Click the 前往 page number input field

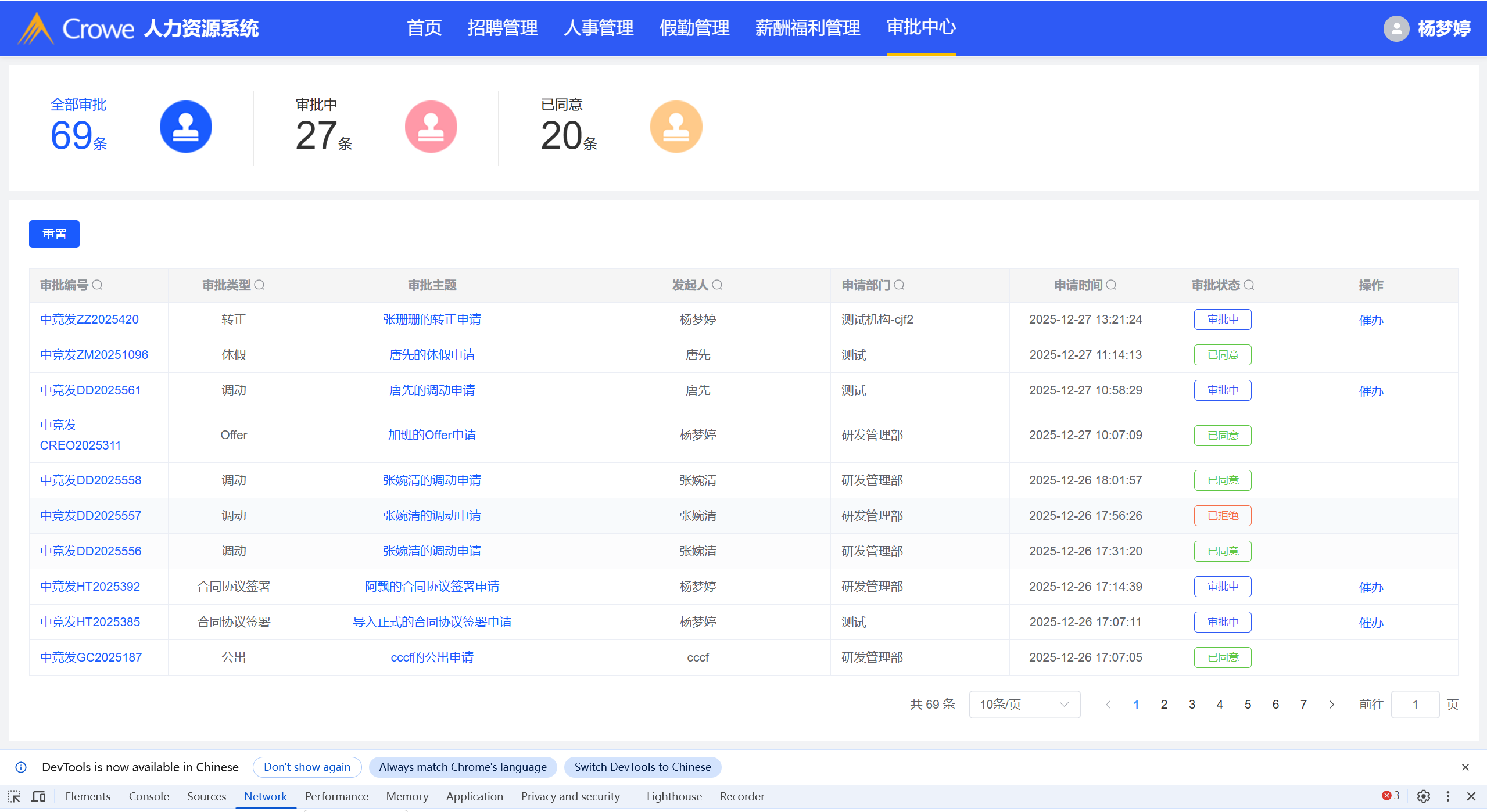pyautogui.click(x=1414, y=705)
